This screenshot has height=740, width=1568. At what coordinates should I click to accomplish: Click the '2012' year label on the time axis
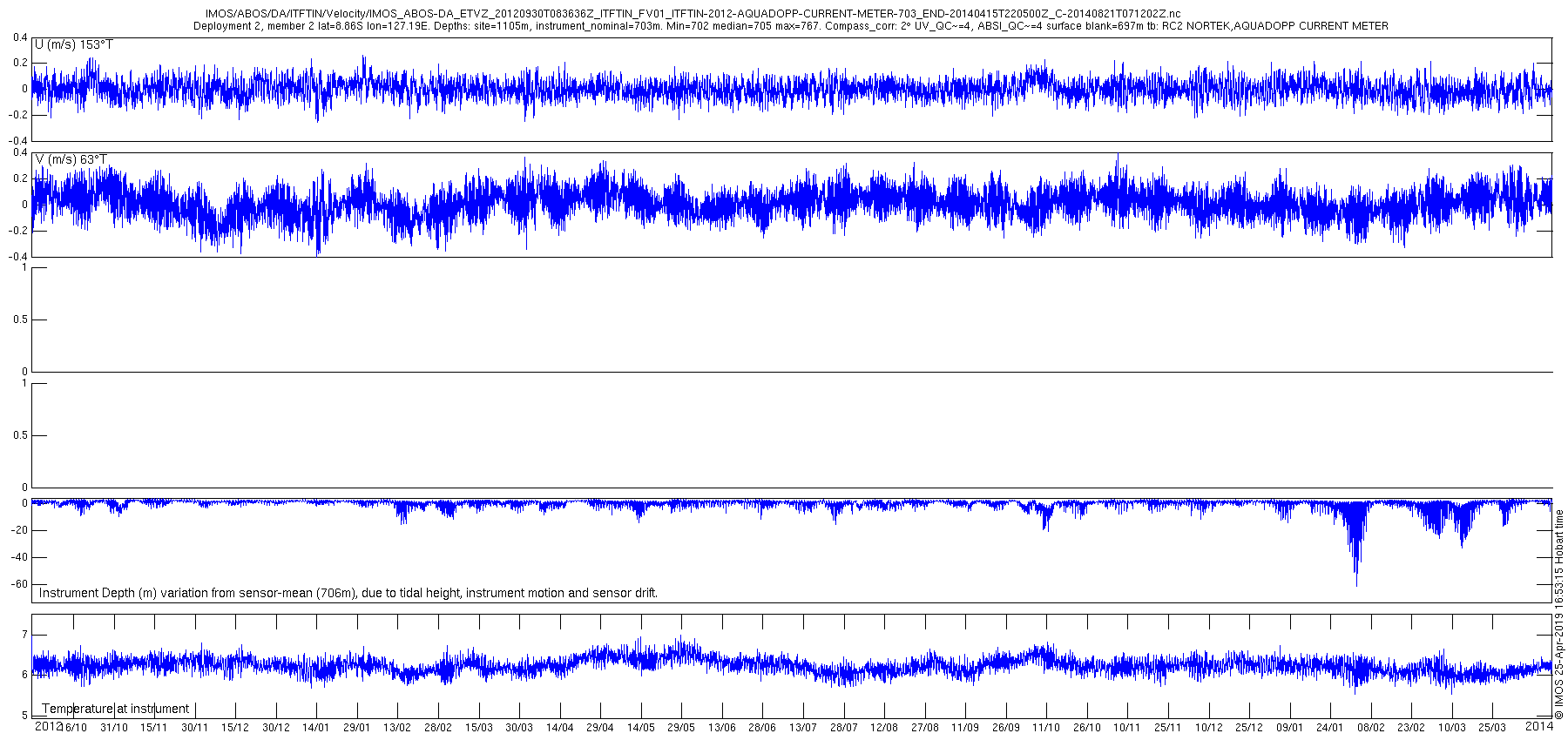point(47,726)
